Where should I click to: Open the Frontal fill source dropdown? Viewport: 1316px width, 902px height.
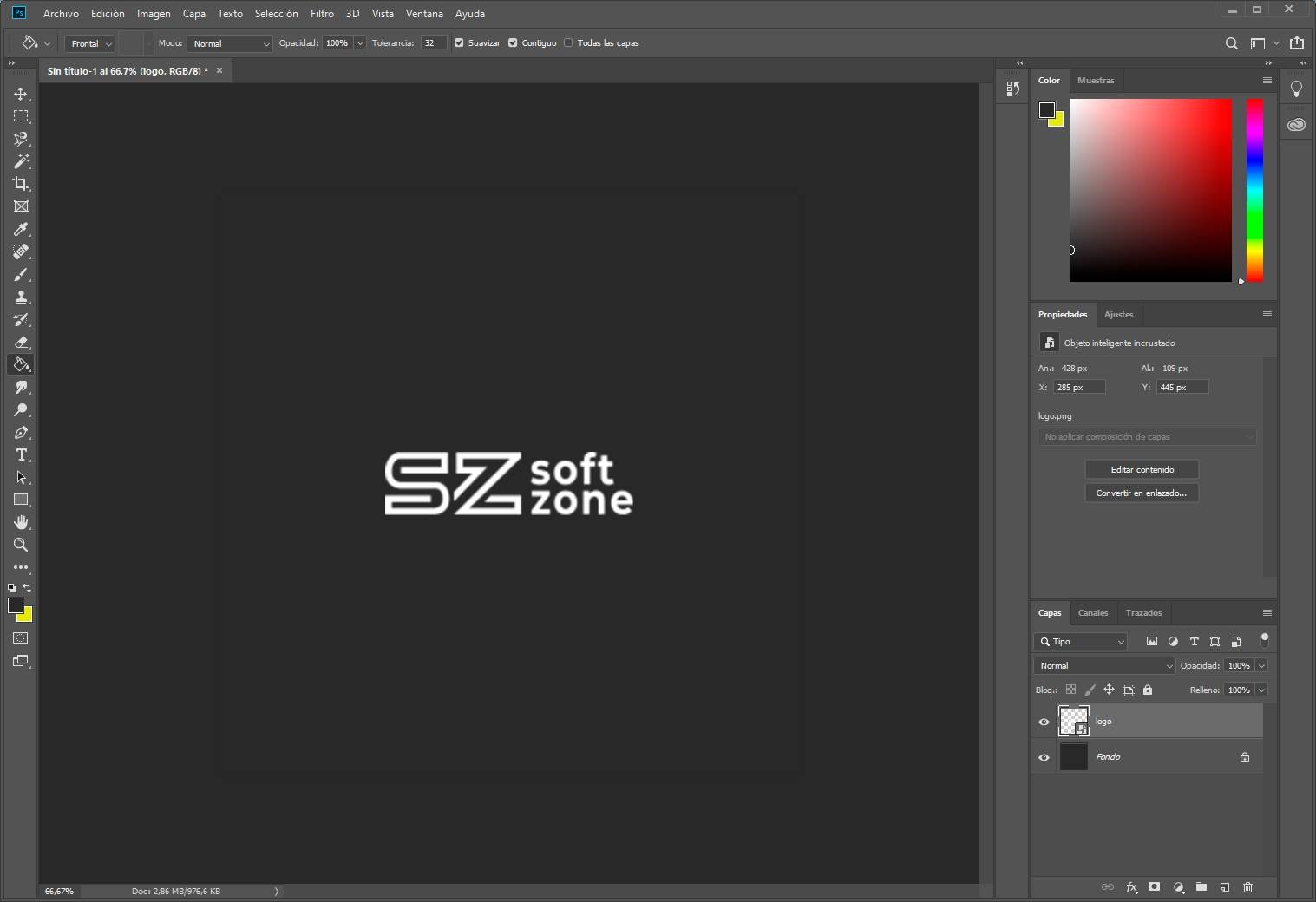click(x=90, y=43)
